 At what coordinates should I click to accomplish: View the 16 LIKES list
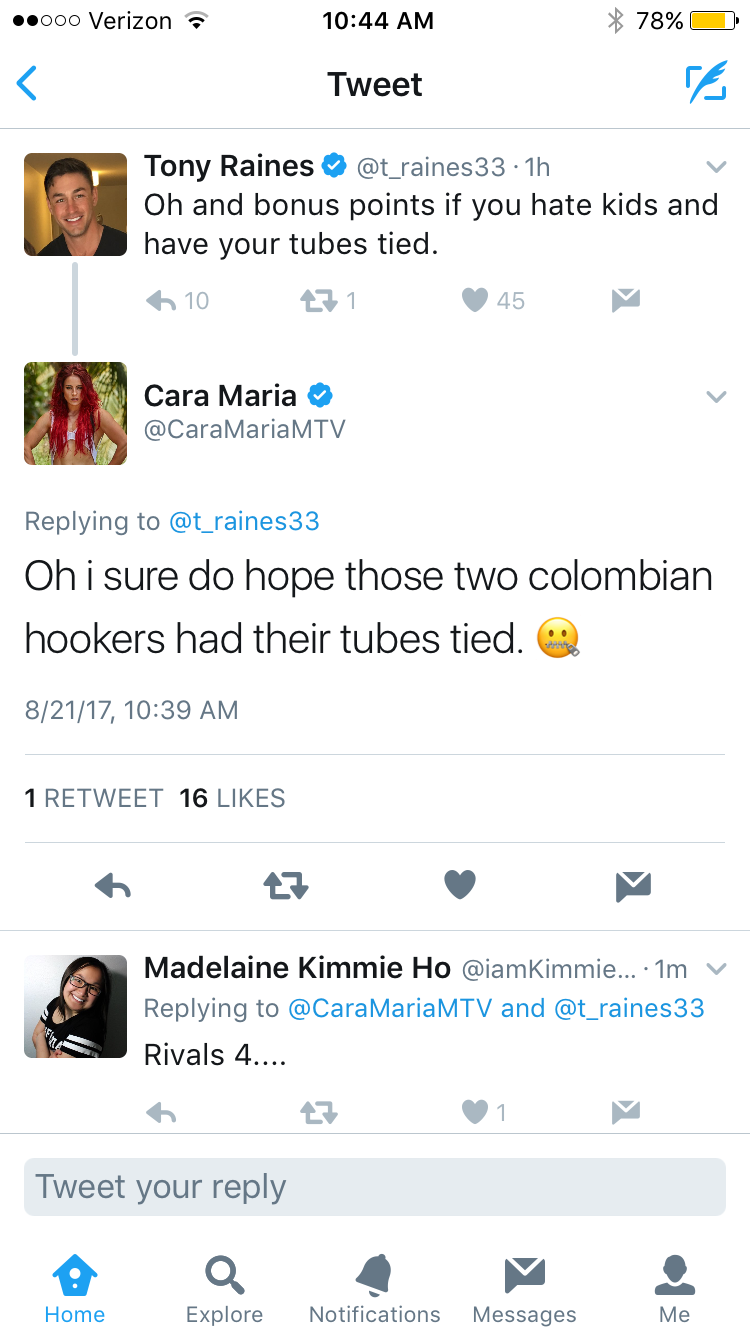pyautogui.click(x=232, y=798)
